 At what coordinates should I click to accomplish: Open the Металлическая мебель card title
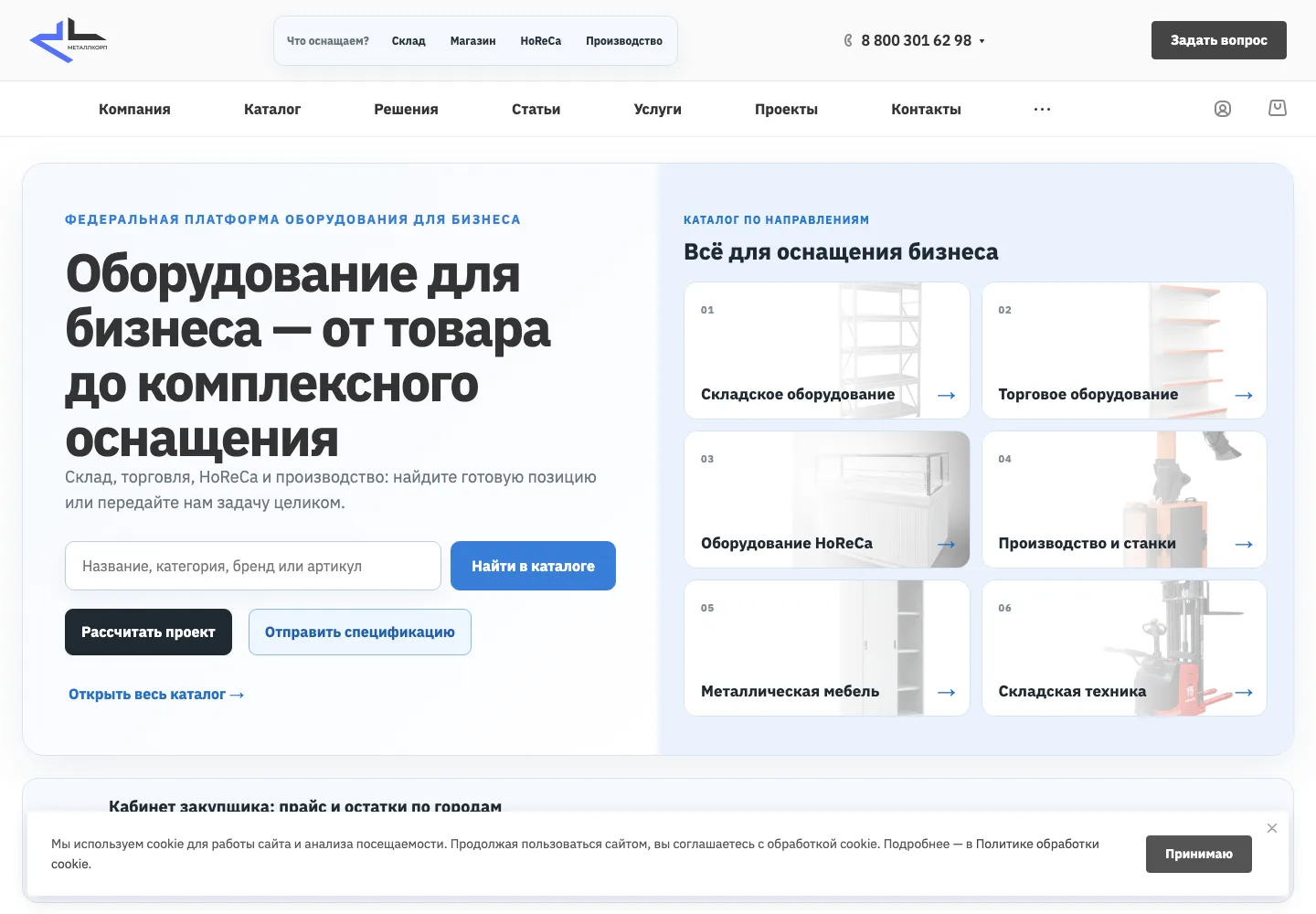pos(790,691)
